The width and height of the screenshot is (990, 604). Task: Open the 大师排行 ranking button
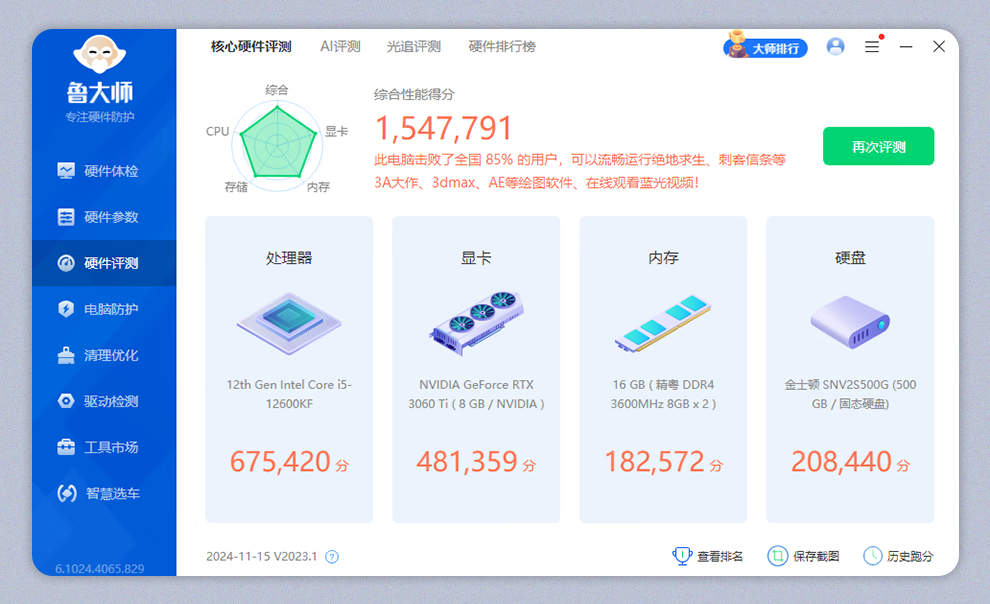[765, 47]
